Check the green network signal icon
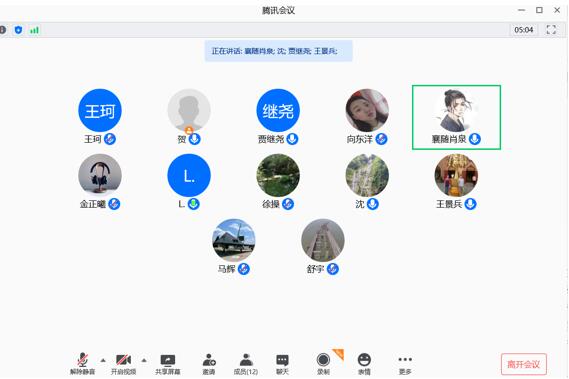This screenshot has height=379, width=569. [34, 30]
